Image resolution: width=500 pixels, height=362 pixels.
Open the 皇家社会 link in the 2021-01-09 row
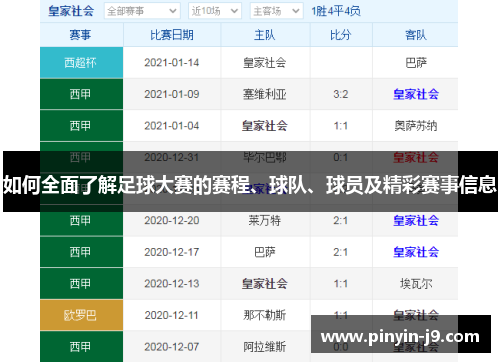[416, 94]
